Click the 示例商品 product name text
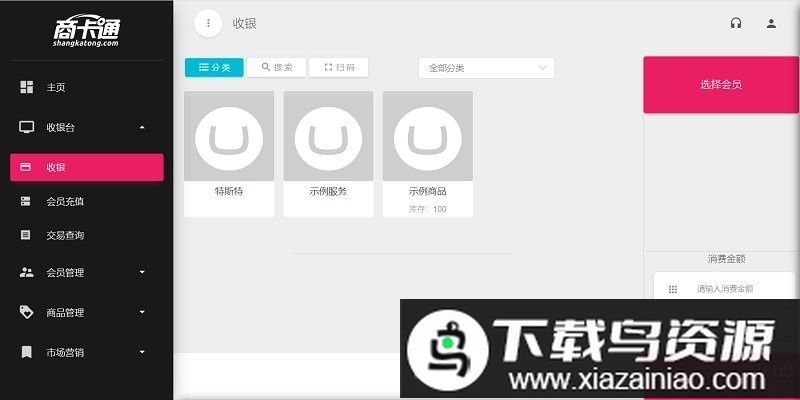This screenshot has width=800, height=400. (428, 192)
